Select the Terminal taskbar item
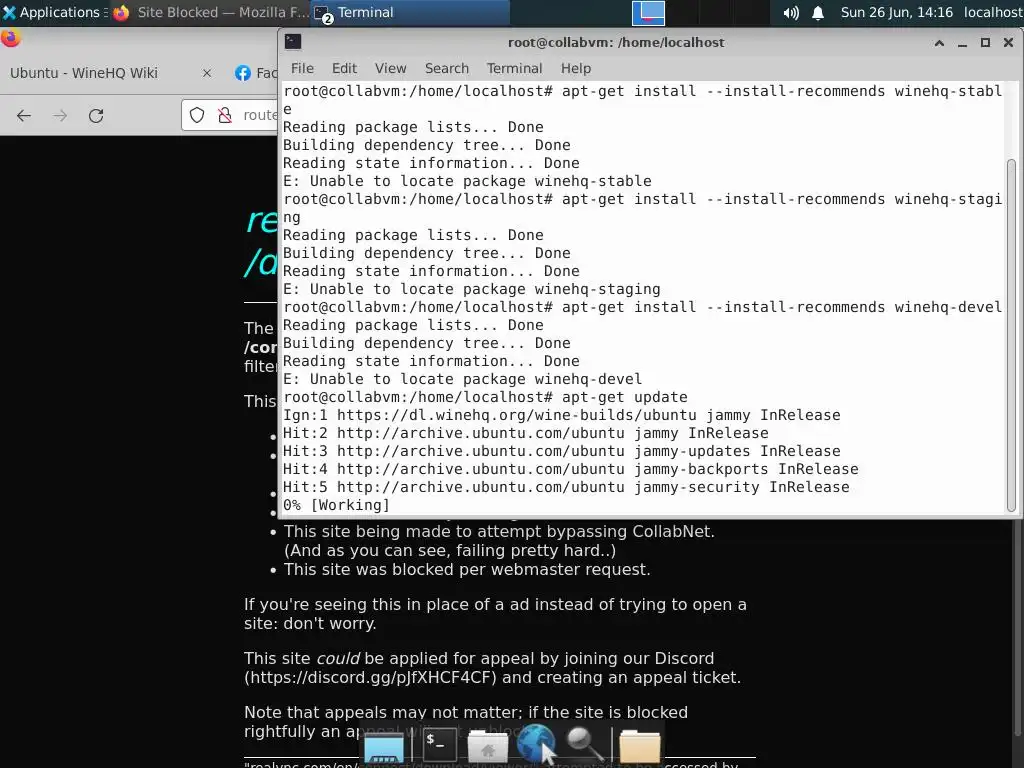This screenshot has width=1024, height=768. pos(410,12)
